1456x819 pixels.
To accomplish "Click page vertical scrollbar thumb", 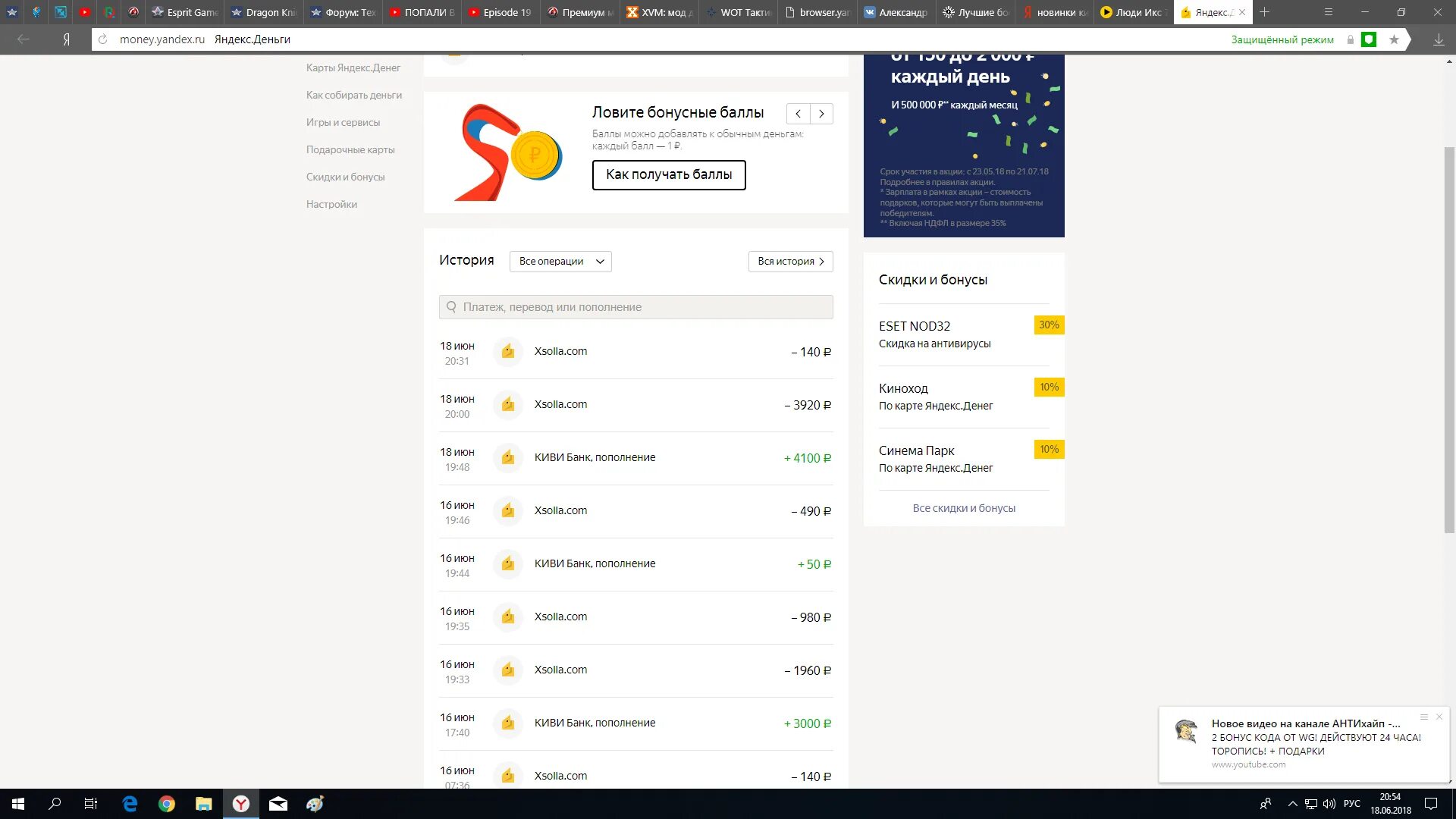I will pyautogui.click(x=1449, y=340).
